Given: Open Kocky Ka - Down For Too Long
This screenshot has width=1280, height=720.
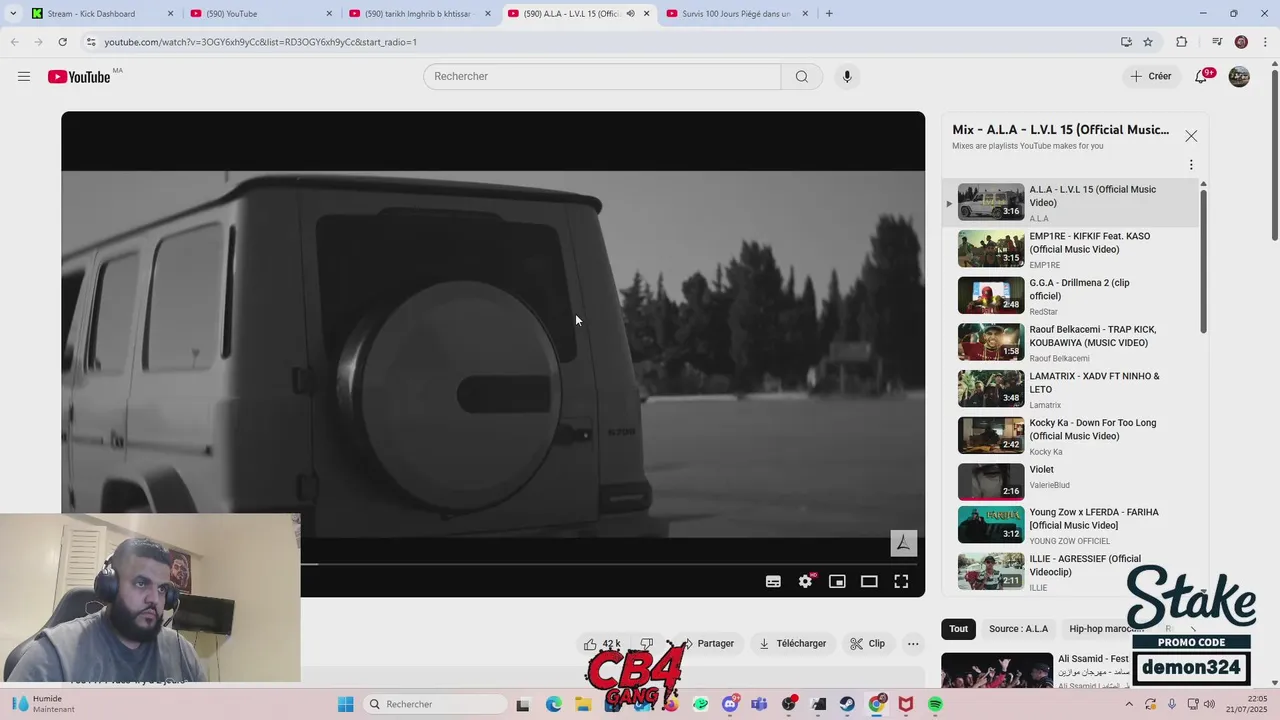Looking at the screenshot, I should (x=1070, y=436).
